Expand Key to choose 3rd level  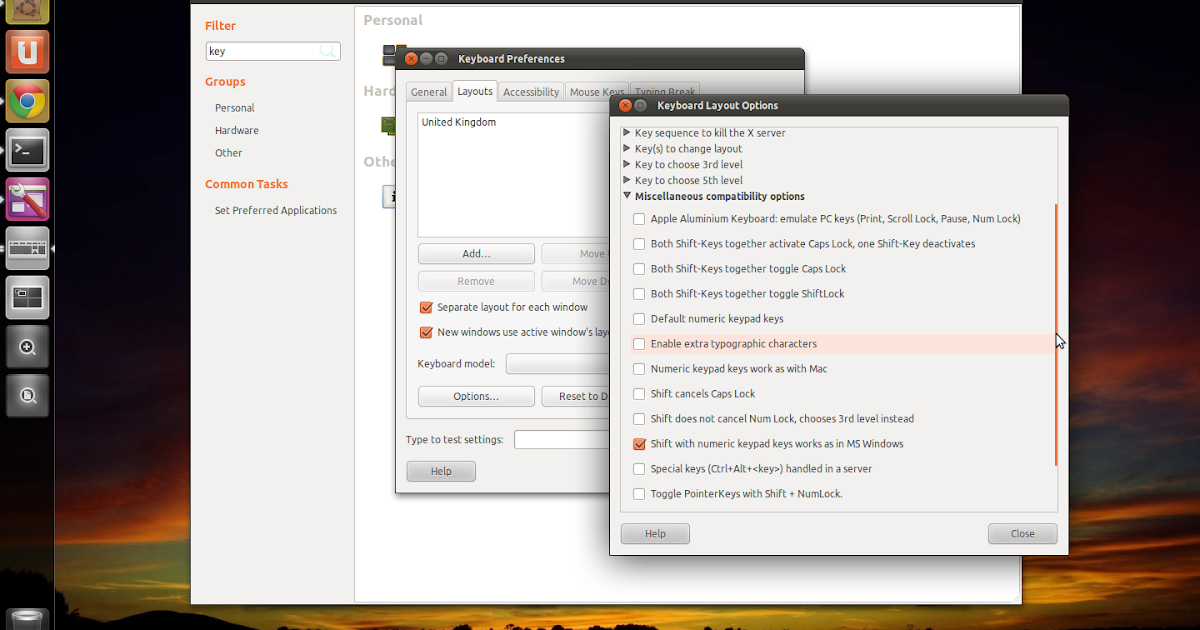(627, 165)
